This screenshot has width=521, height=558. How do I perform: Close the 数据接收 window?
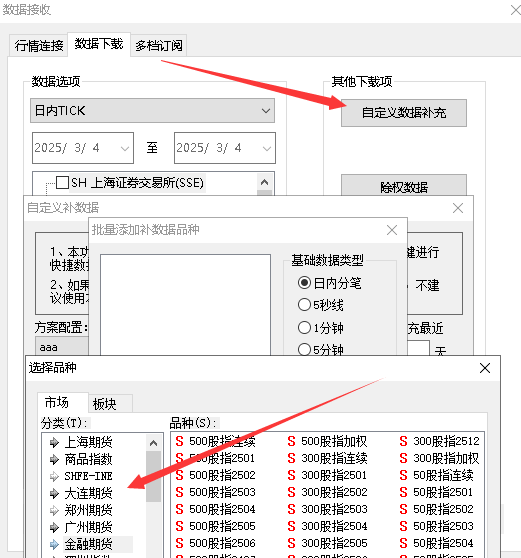[x=515, y=10]
